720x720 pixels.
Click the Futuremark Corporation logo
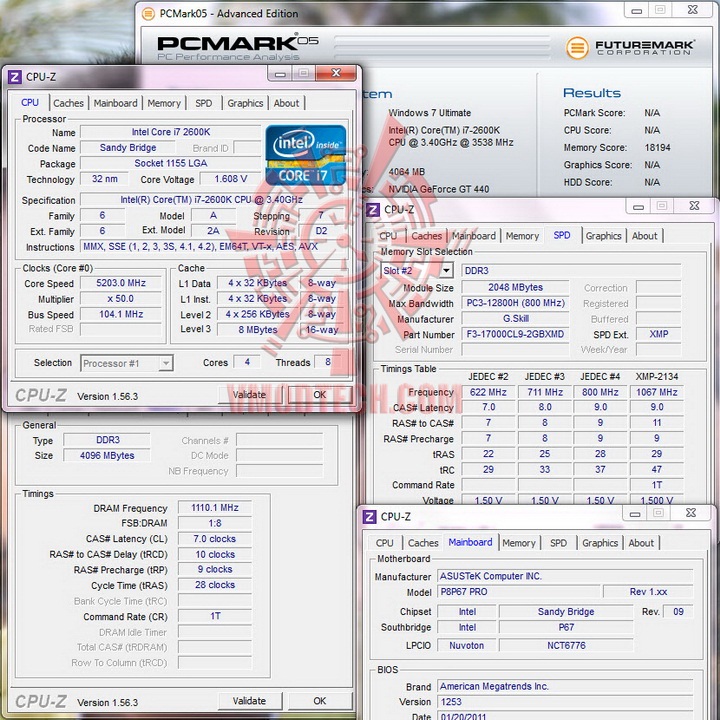coord(630,47)
